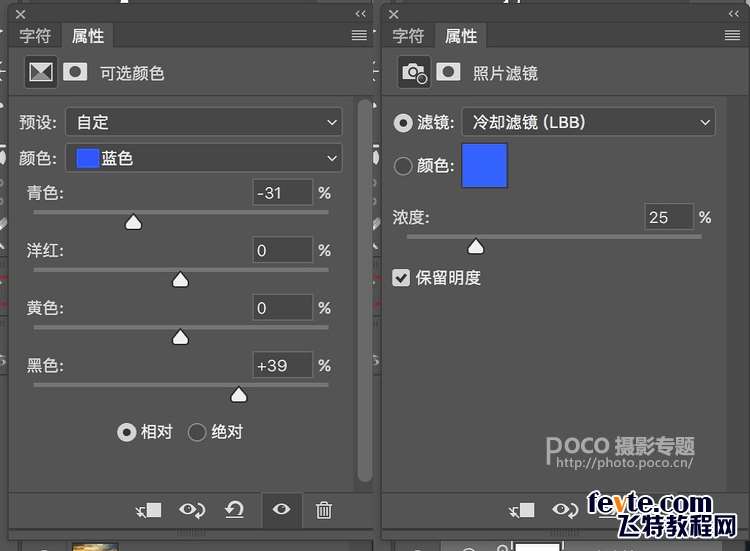The height and width of the screenshot is (551, 750).
Task: Click blue Photo Filter color swatch
Action: pyautogui.click(x=484, y=166)
